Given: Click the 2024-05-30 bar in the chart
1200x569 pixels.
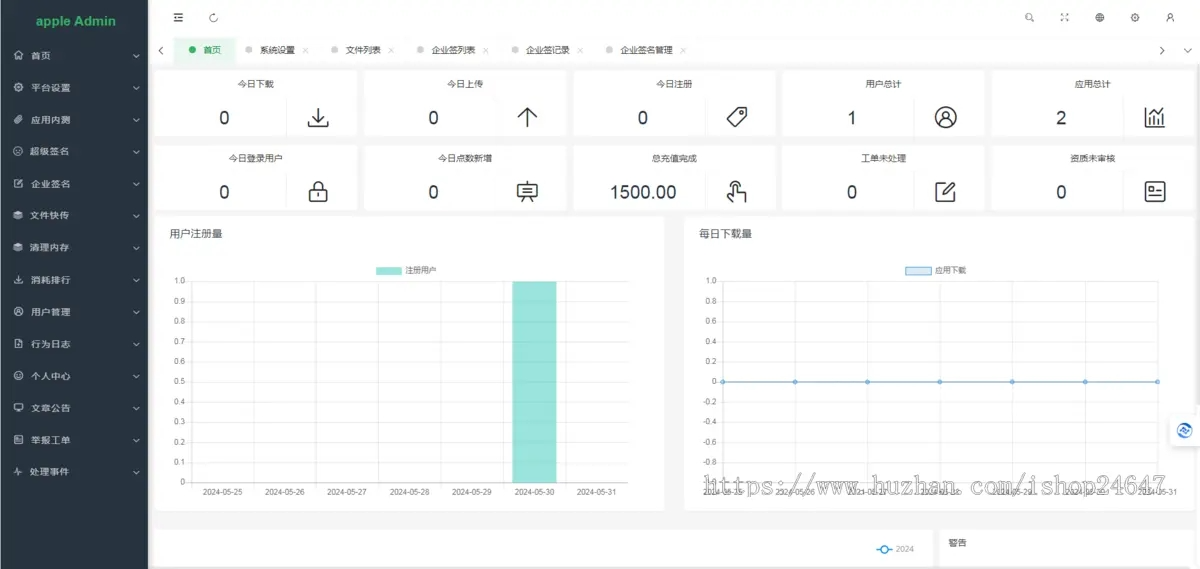Looking at the screenshot, I should point(534,382).
